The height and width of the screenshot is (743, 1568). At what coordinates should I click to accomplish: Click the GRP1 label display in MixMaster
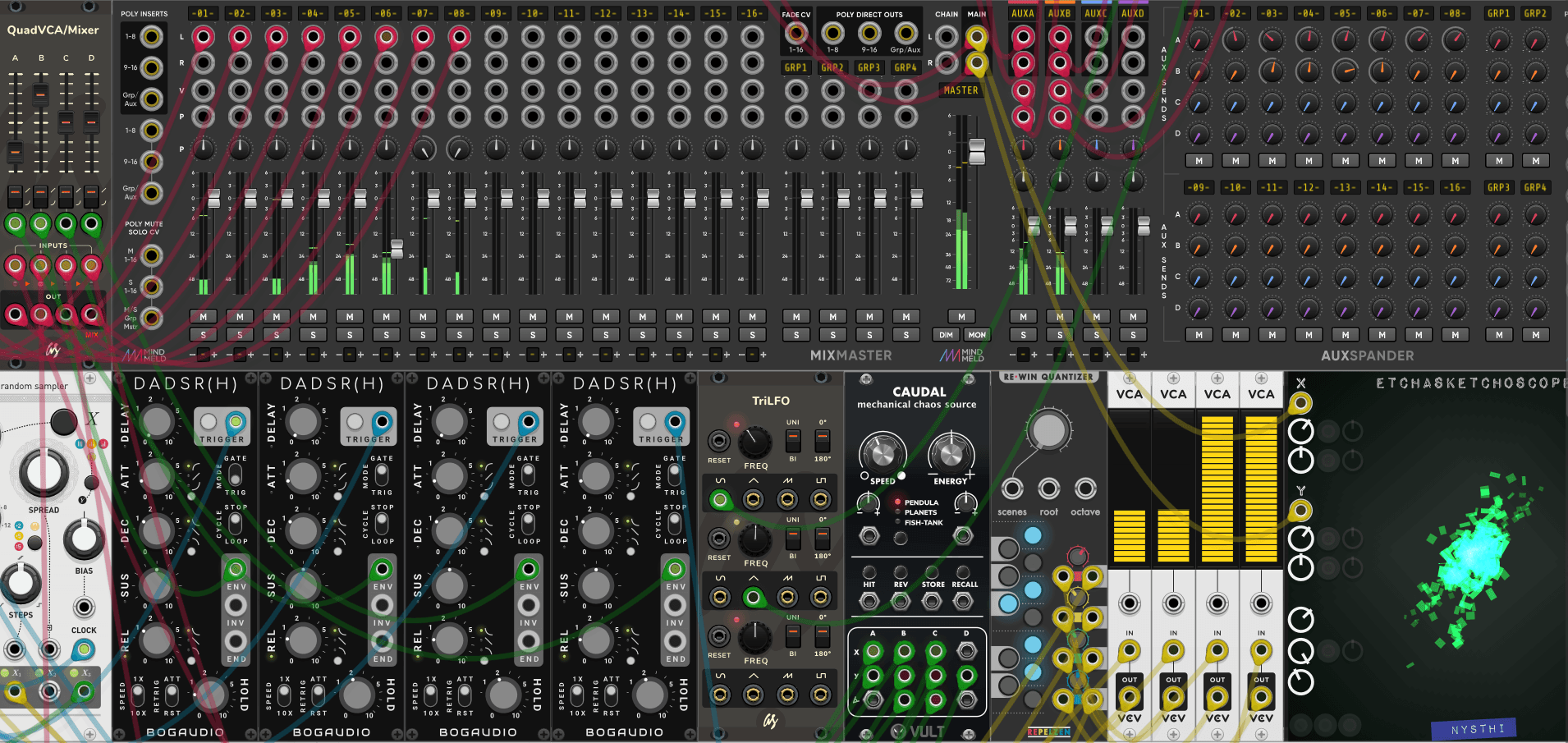click(795, 67)
